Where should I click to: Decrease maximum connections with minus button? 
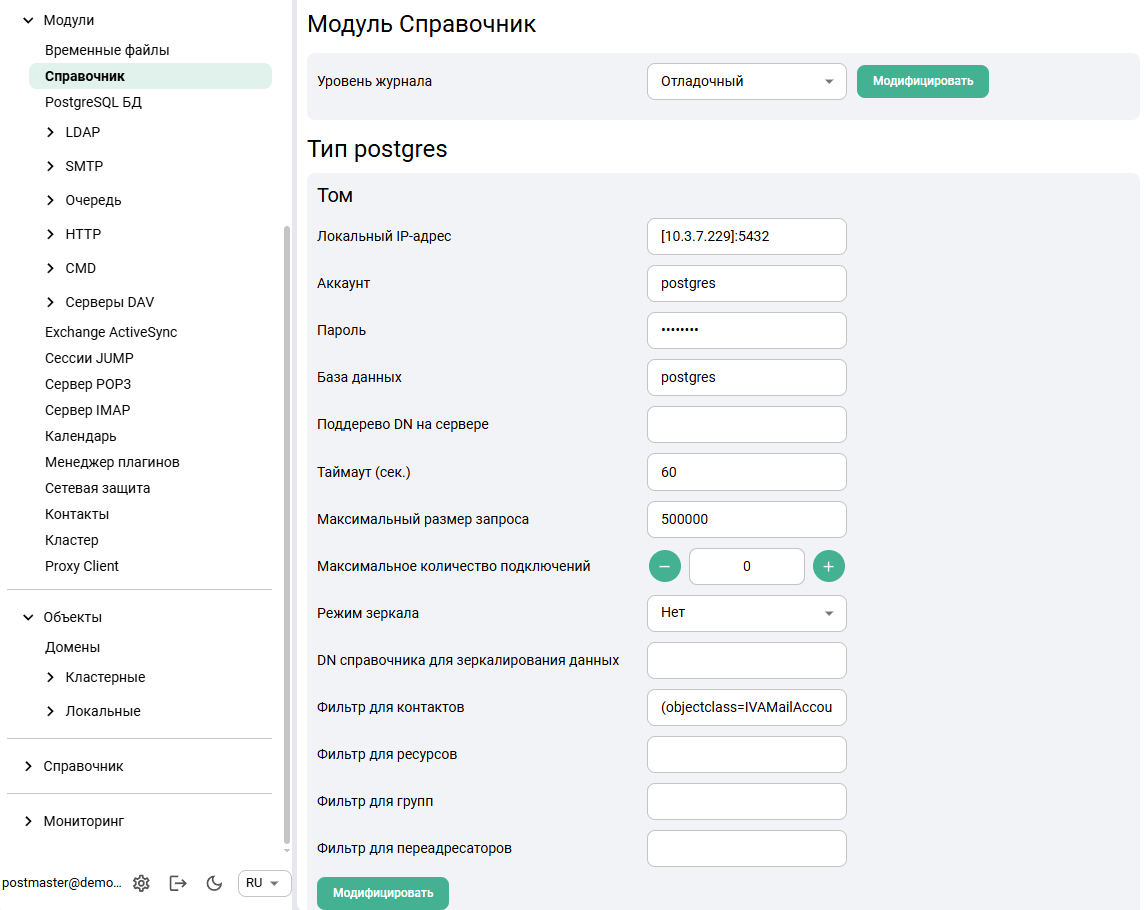665,566
